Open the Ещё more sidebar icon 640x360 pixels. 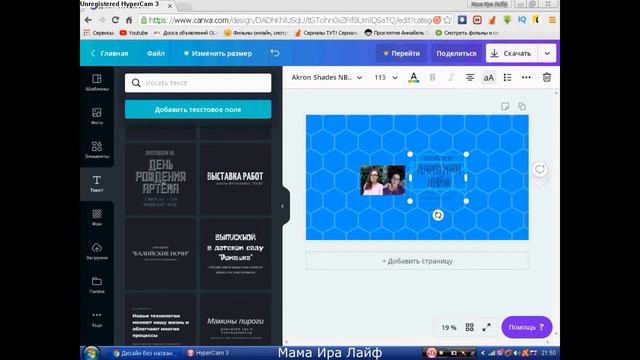97,319
